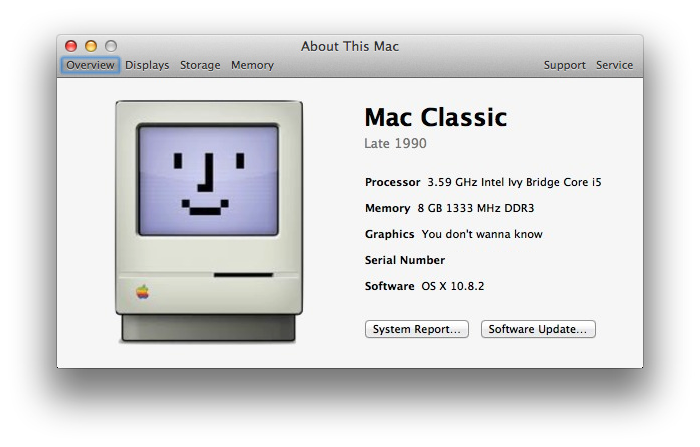This screenshot has width=700, height=447.
Task: Open the Support section
Action: tap(564, 65)
